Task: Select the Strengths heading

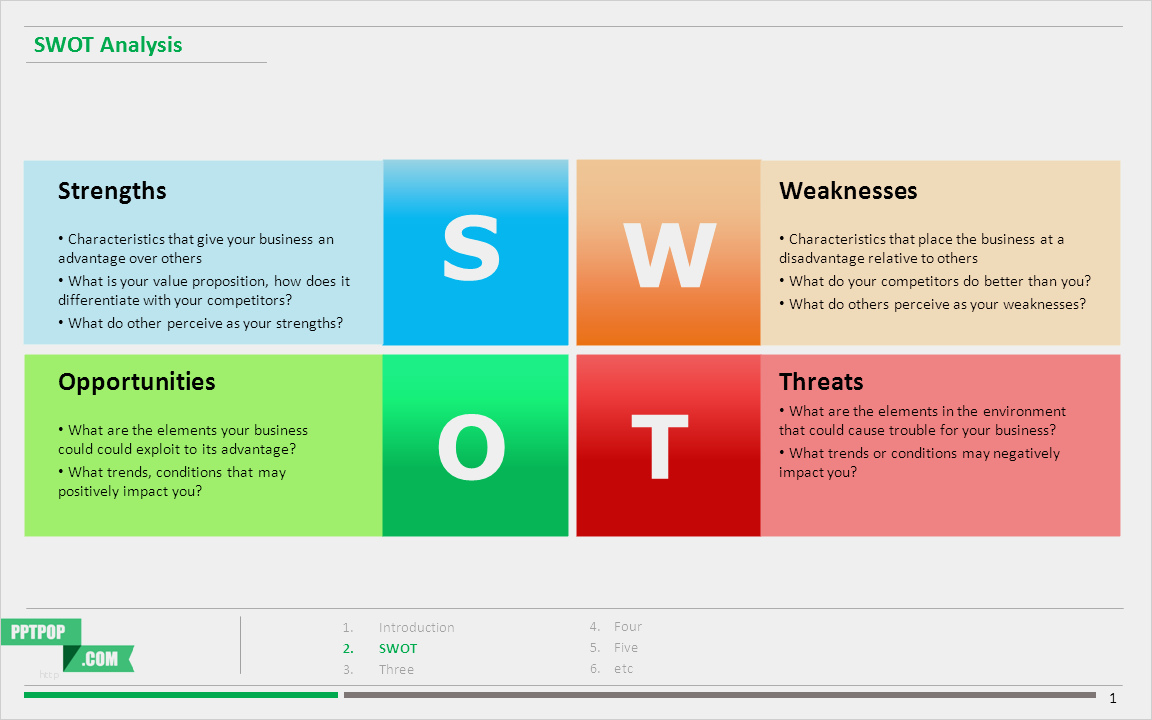Action: coord(112,191)
